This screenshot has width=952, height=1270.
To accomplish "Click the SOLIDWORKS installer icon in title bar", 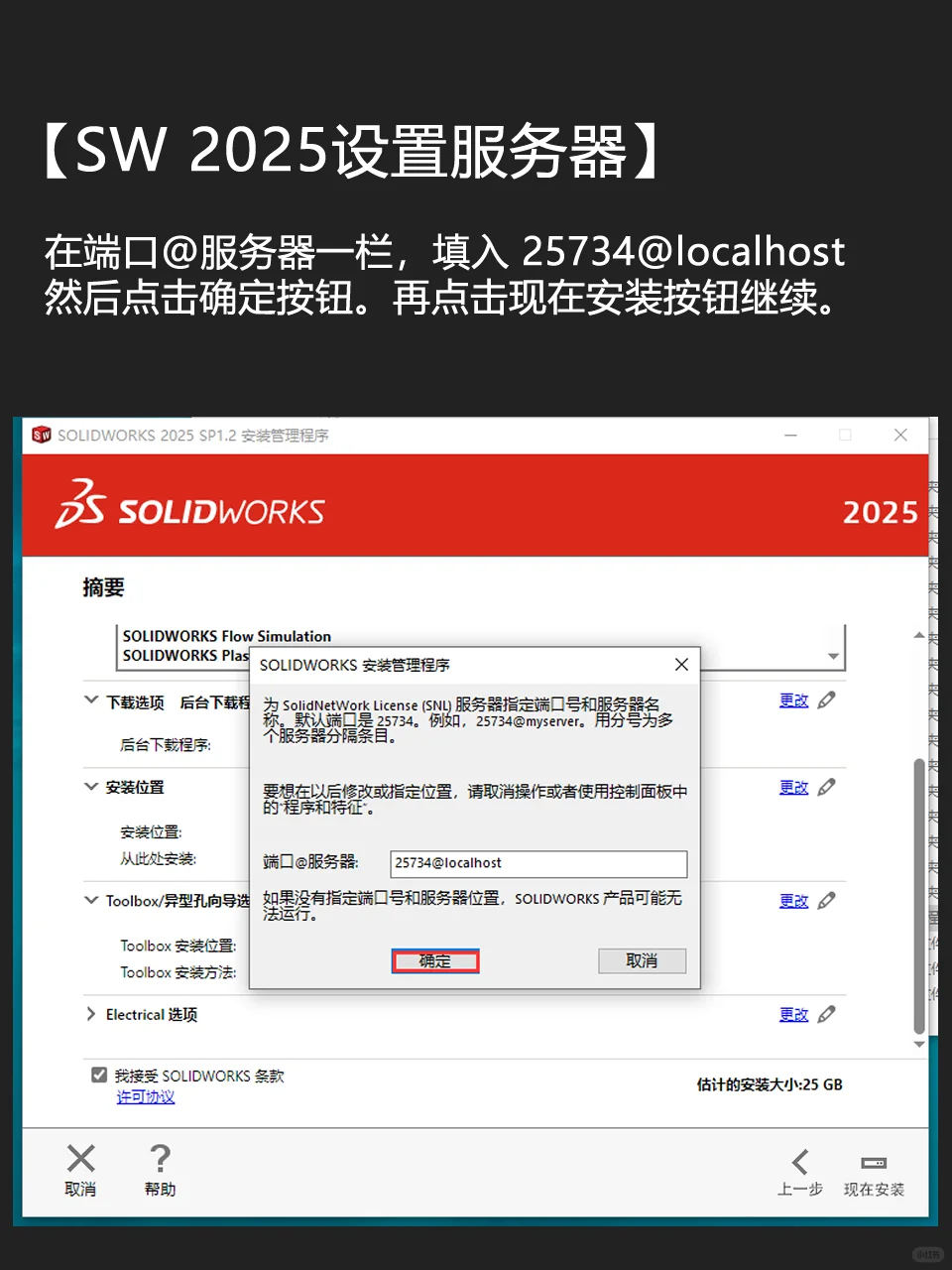I will tap(40, 435).
